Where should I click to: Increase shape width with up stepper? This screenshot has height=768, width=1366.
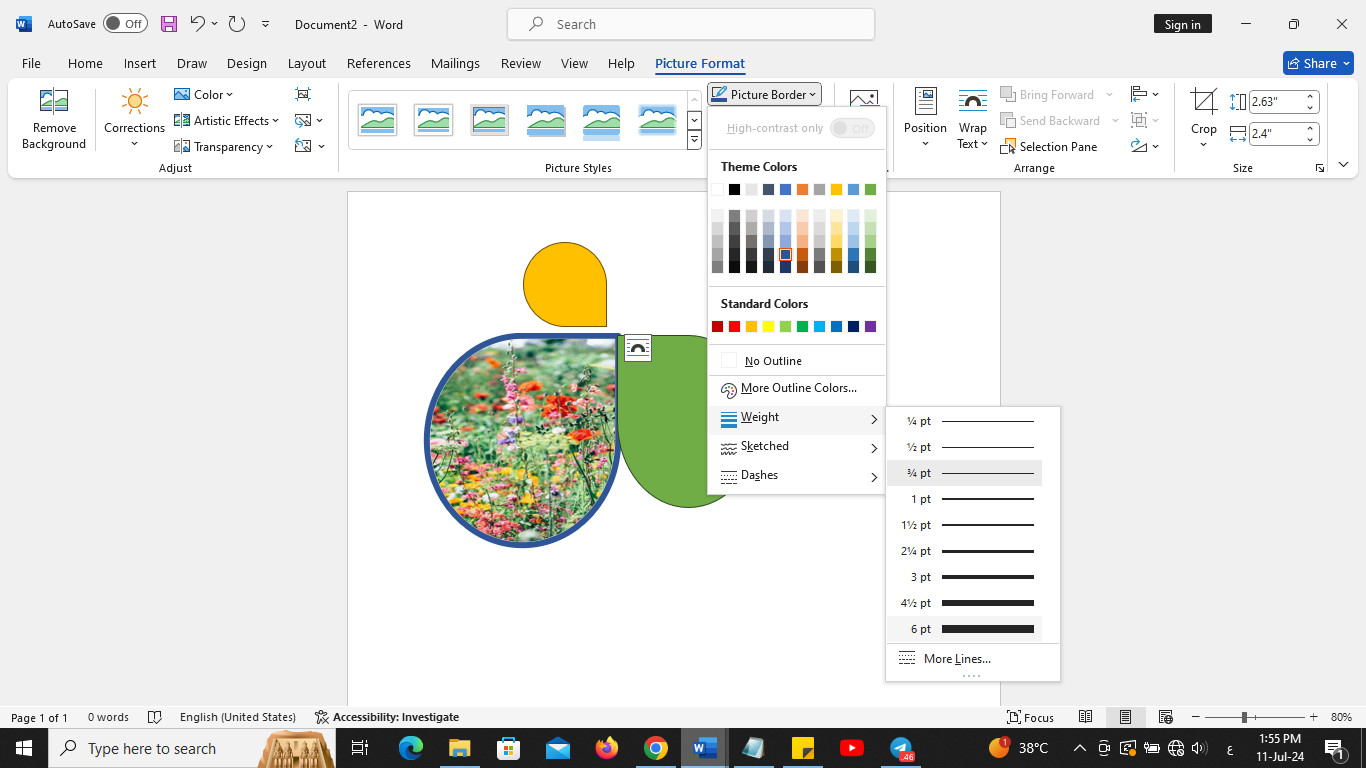[1310, 128]
